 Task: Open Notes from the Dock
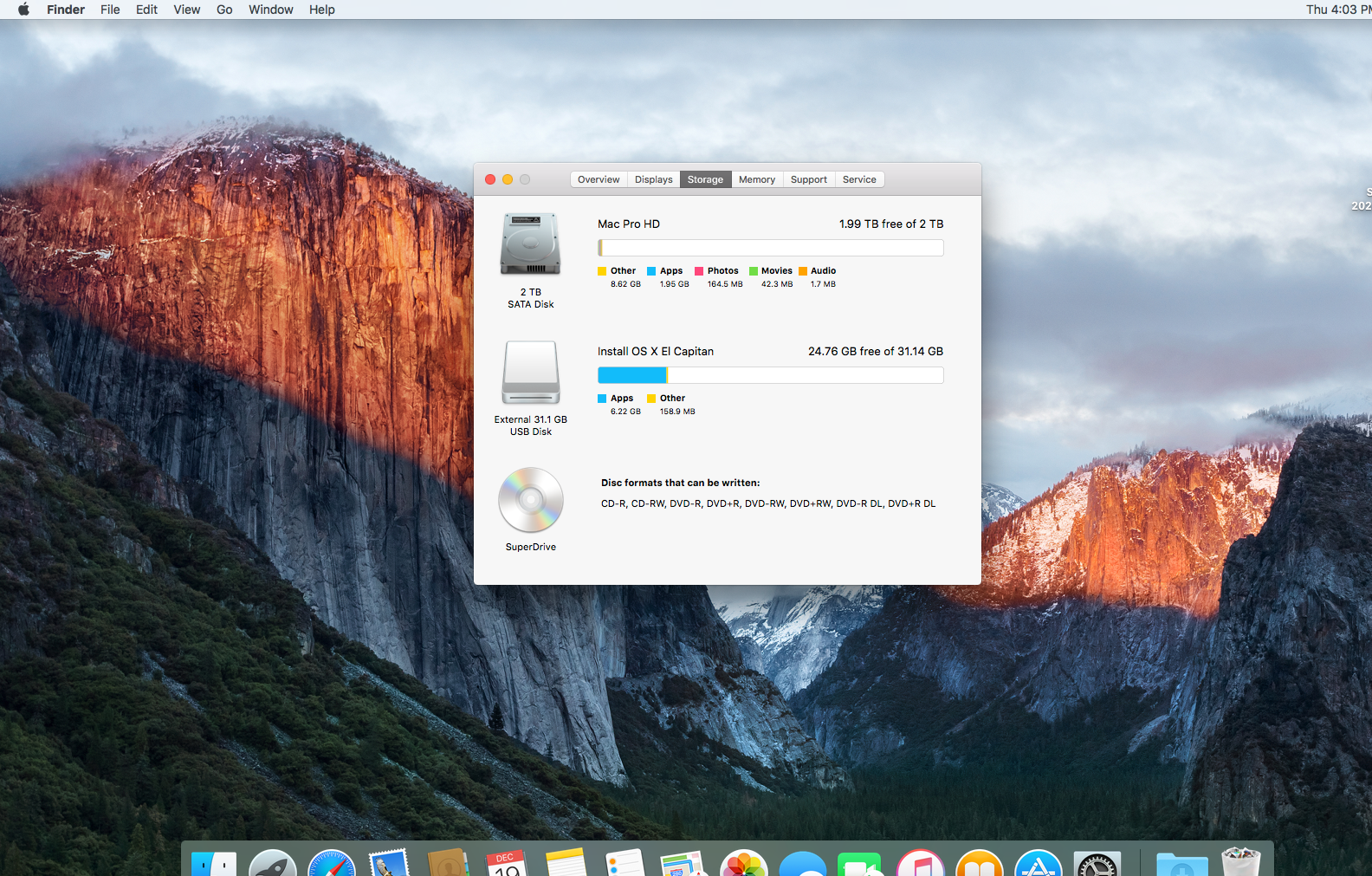566,863
